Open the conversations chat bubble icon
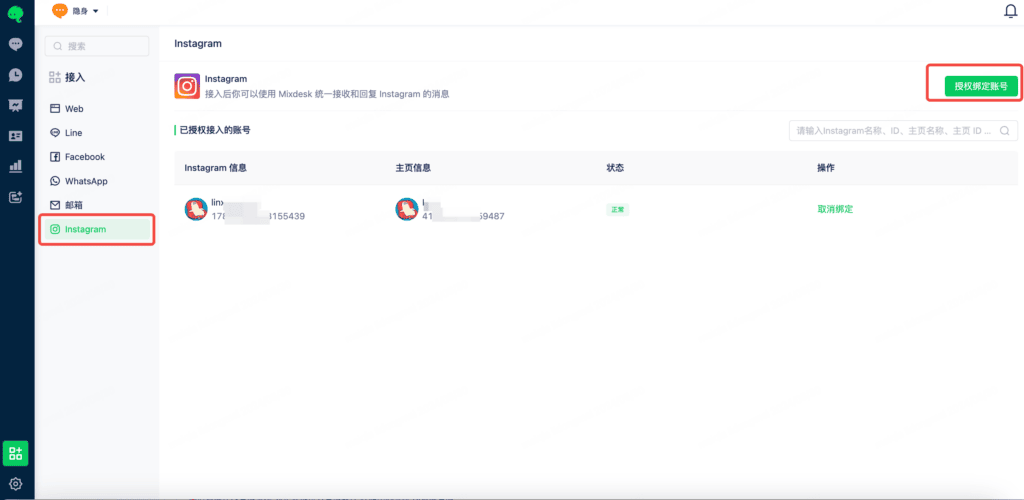 16,44
